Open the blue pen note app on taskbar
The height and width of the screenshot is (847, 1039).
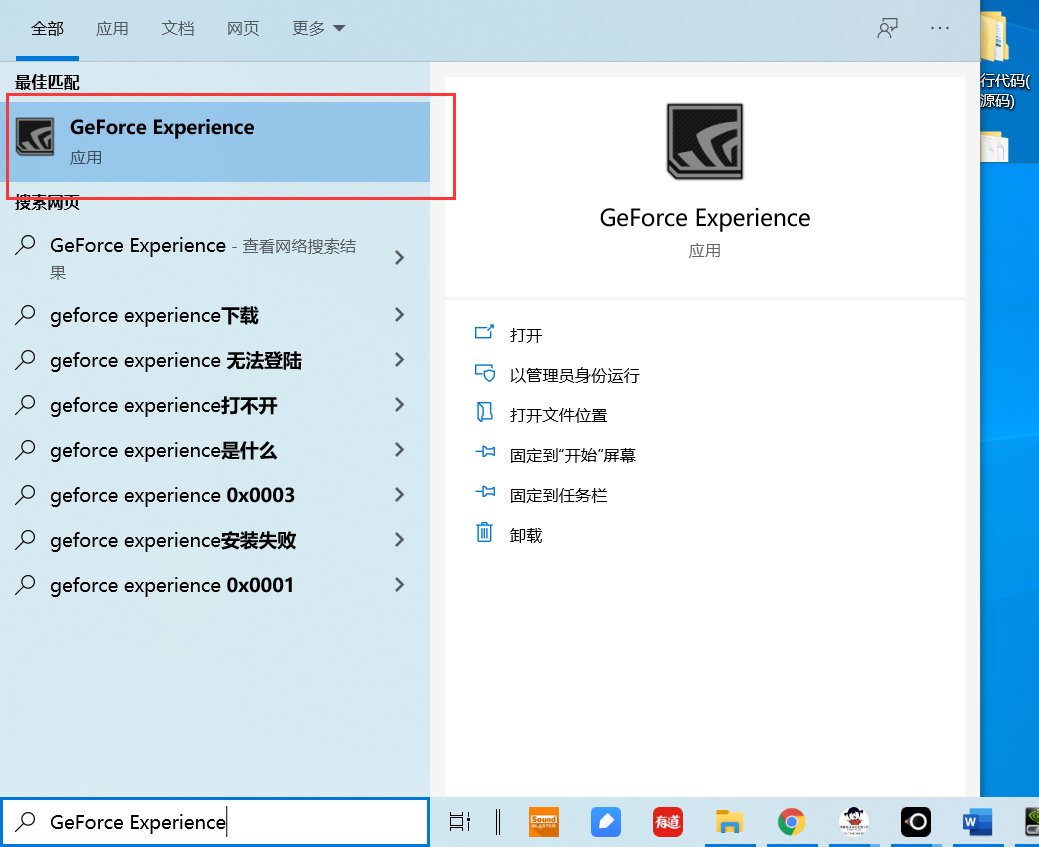tap(606, 822)
